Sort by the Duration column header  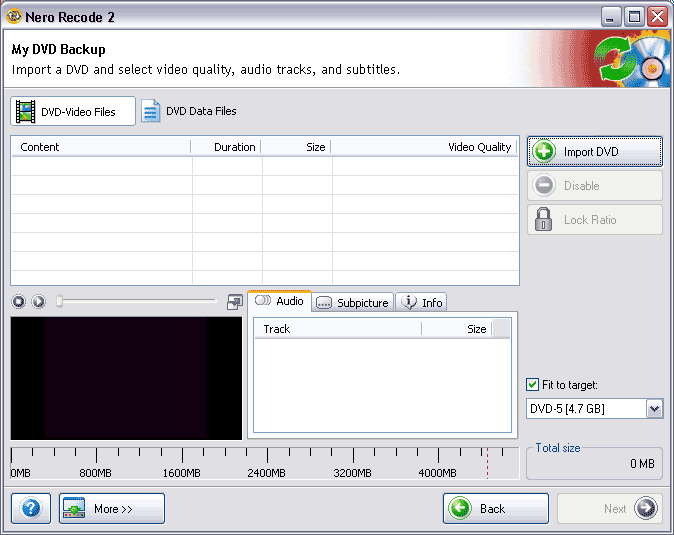pos(227,147)
